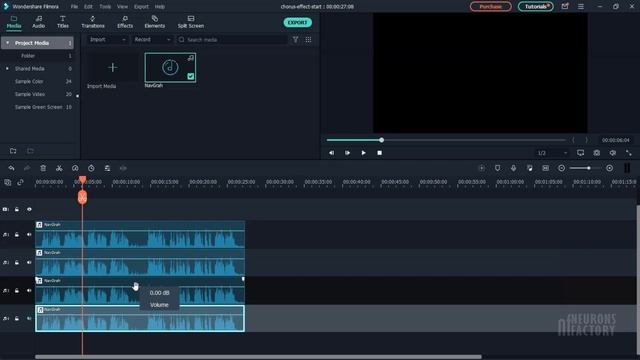Open the hamburger menu in title bar
This screenshot has height=360, width=640.
pyautogui.click(x=581, y=7)
